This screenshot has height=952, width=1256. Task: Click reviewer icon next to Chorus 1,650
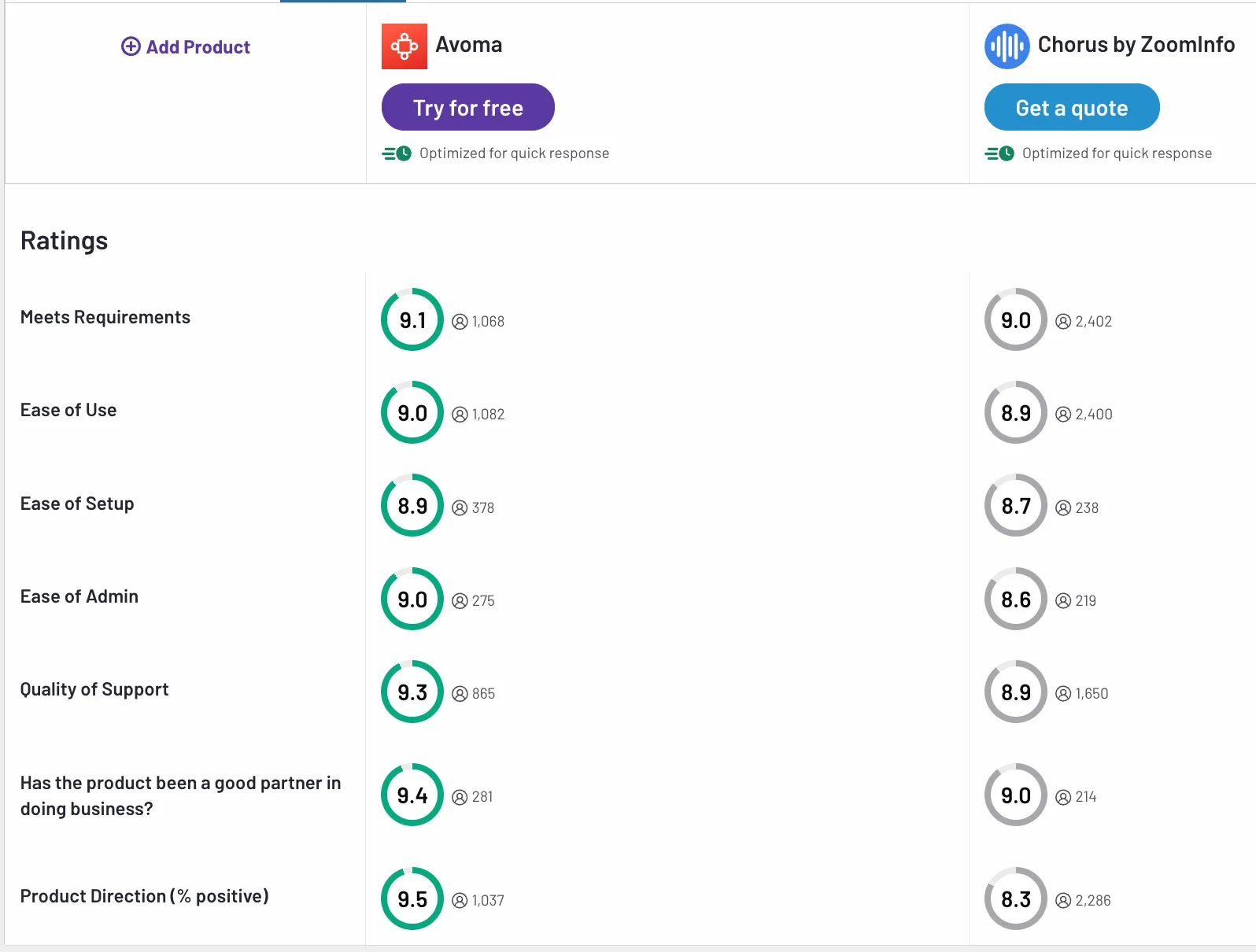[1063, 694]
